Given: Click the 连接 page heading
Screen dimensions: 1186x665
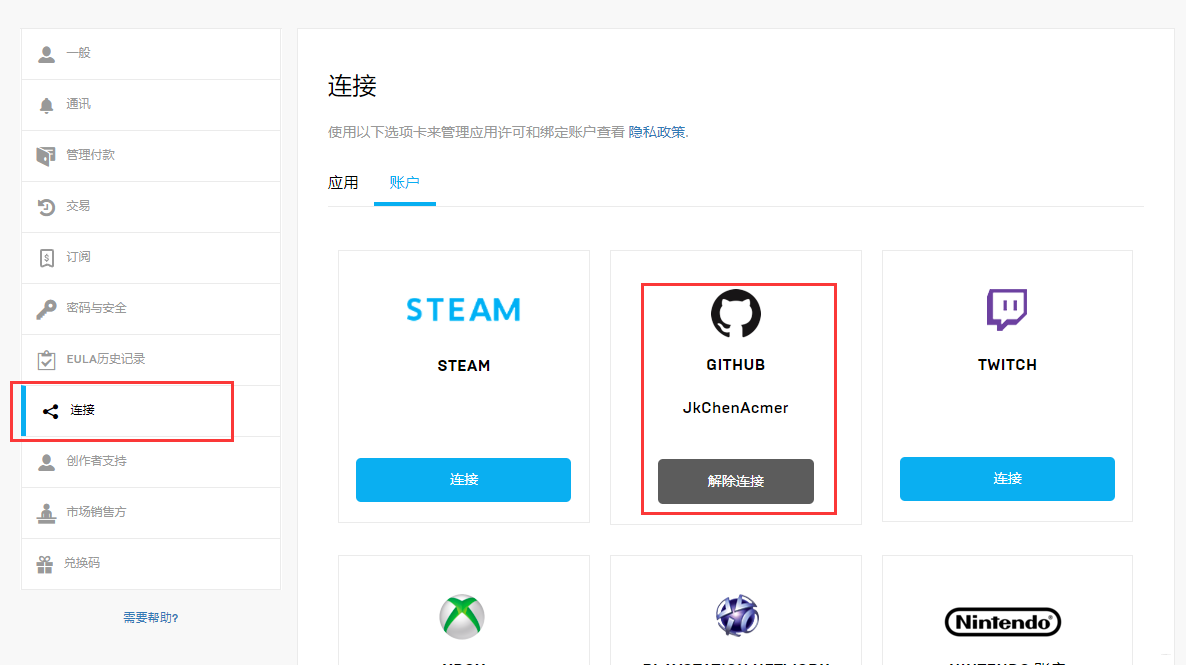Looking at the screenshot, I should (x=352, y=86).
